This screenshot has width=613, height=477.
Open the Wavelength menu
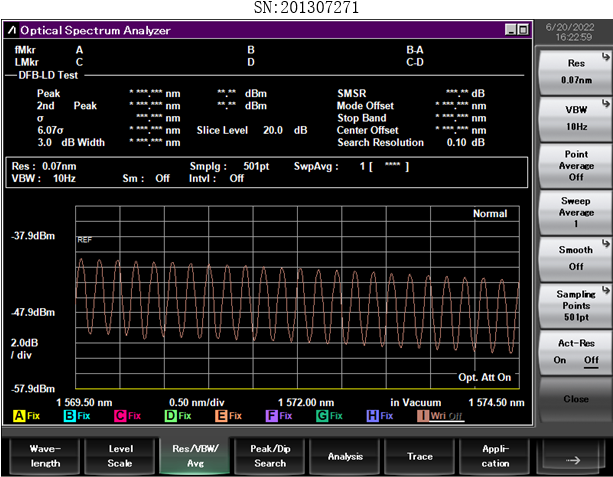44,456
